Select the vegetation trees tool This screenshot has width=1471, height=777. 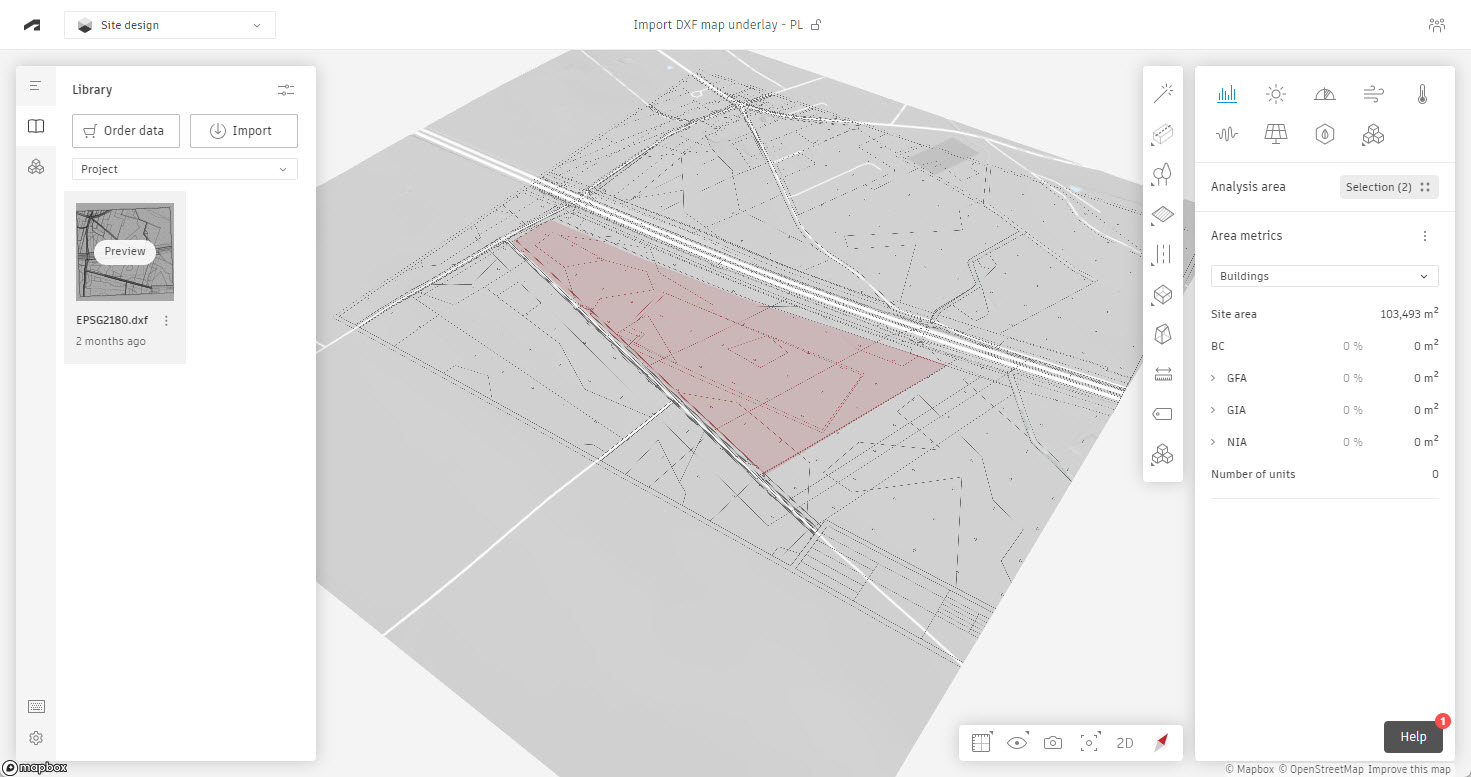click(x=1162, y=174)
